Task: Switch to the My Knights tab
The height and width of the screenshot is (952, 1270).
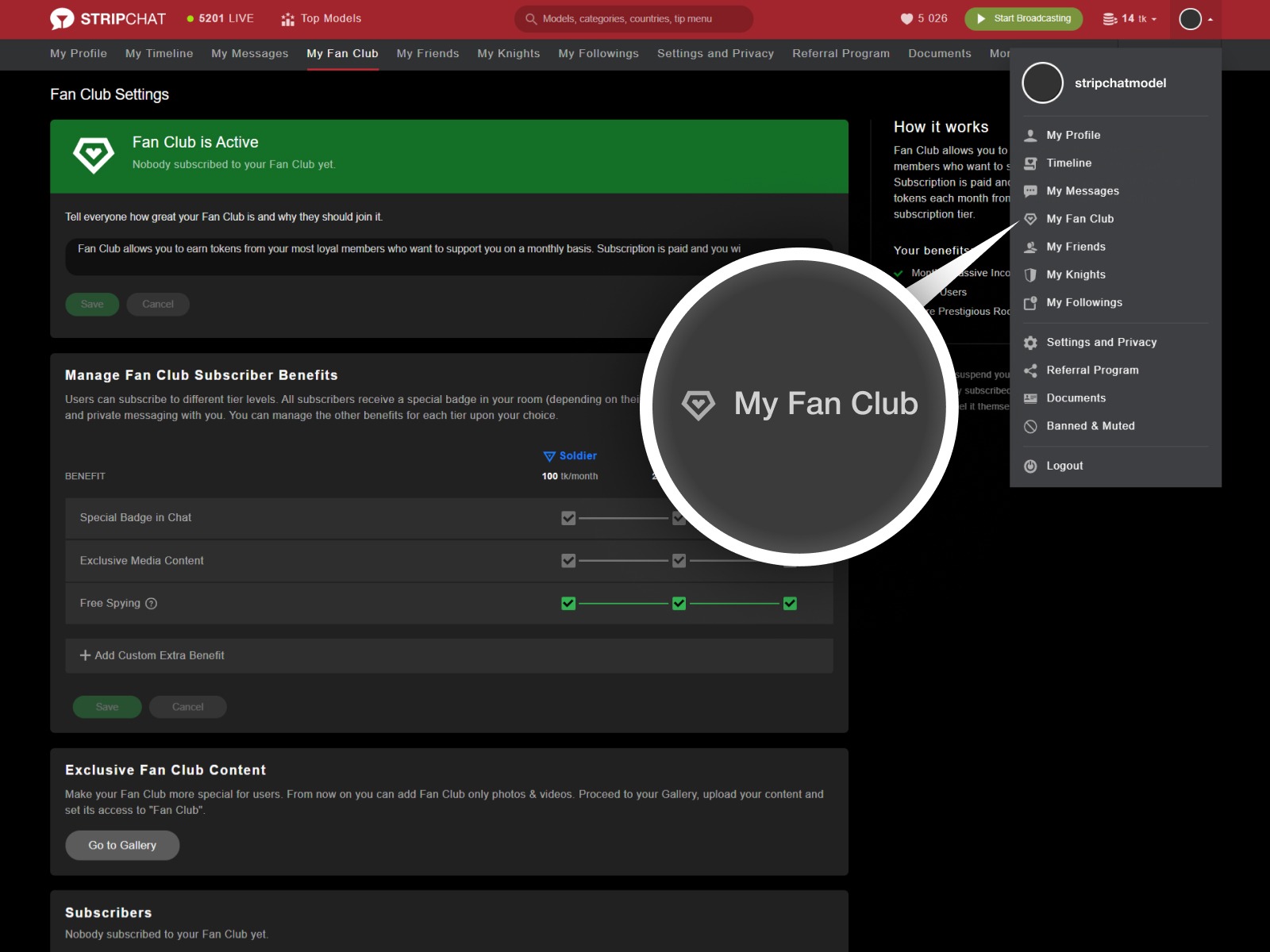Action: tap(508, 53)
